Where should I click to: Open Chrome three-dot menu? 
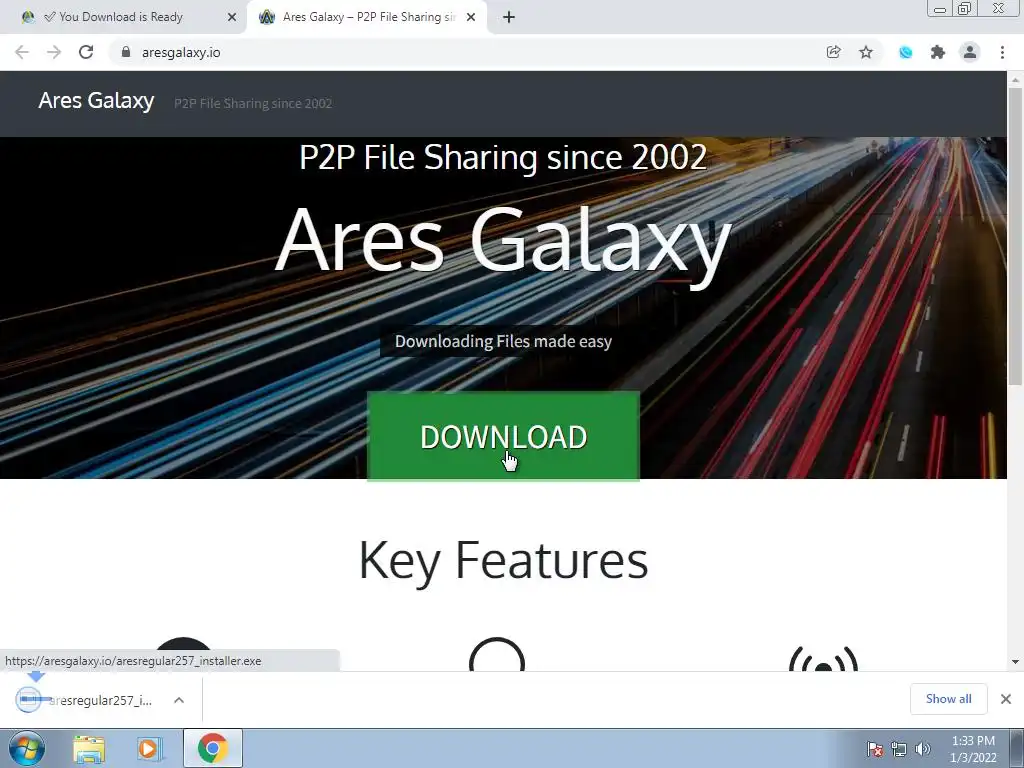(1002, 52)
